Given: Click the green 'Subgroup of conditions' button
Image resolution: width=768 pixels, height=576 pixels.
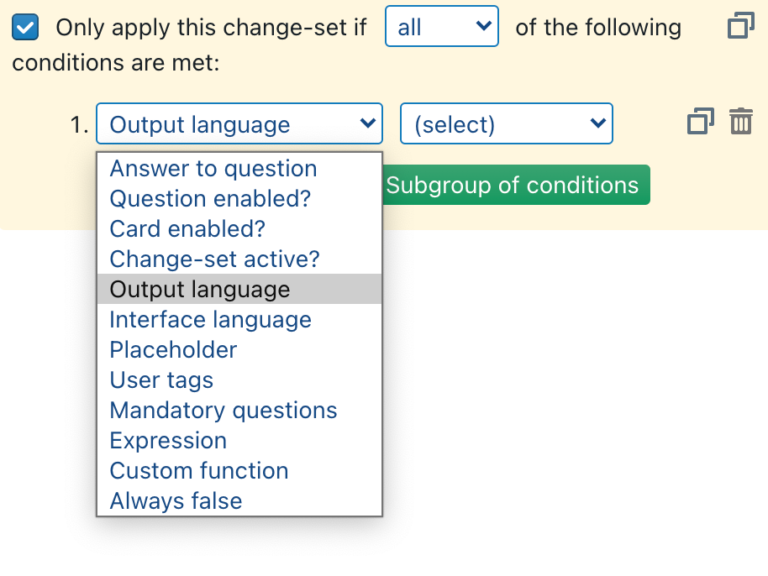Looking at the screenshot, I should point(513,185).
